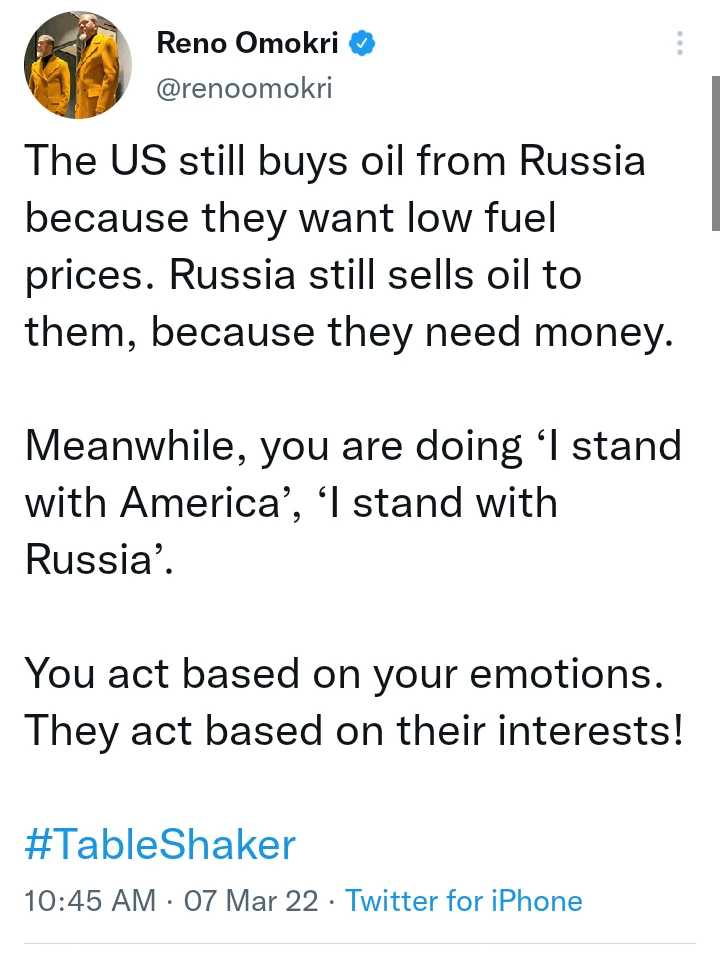Click the divider line below the timestamp
The width and height of the screenshot is (720, 963).
point(360,942)
